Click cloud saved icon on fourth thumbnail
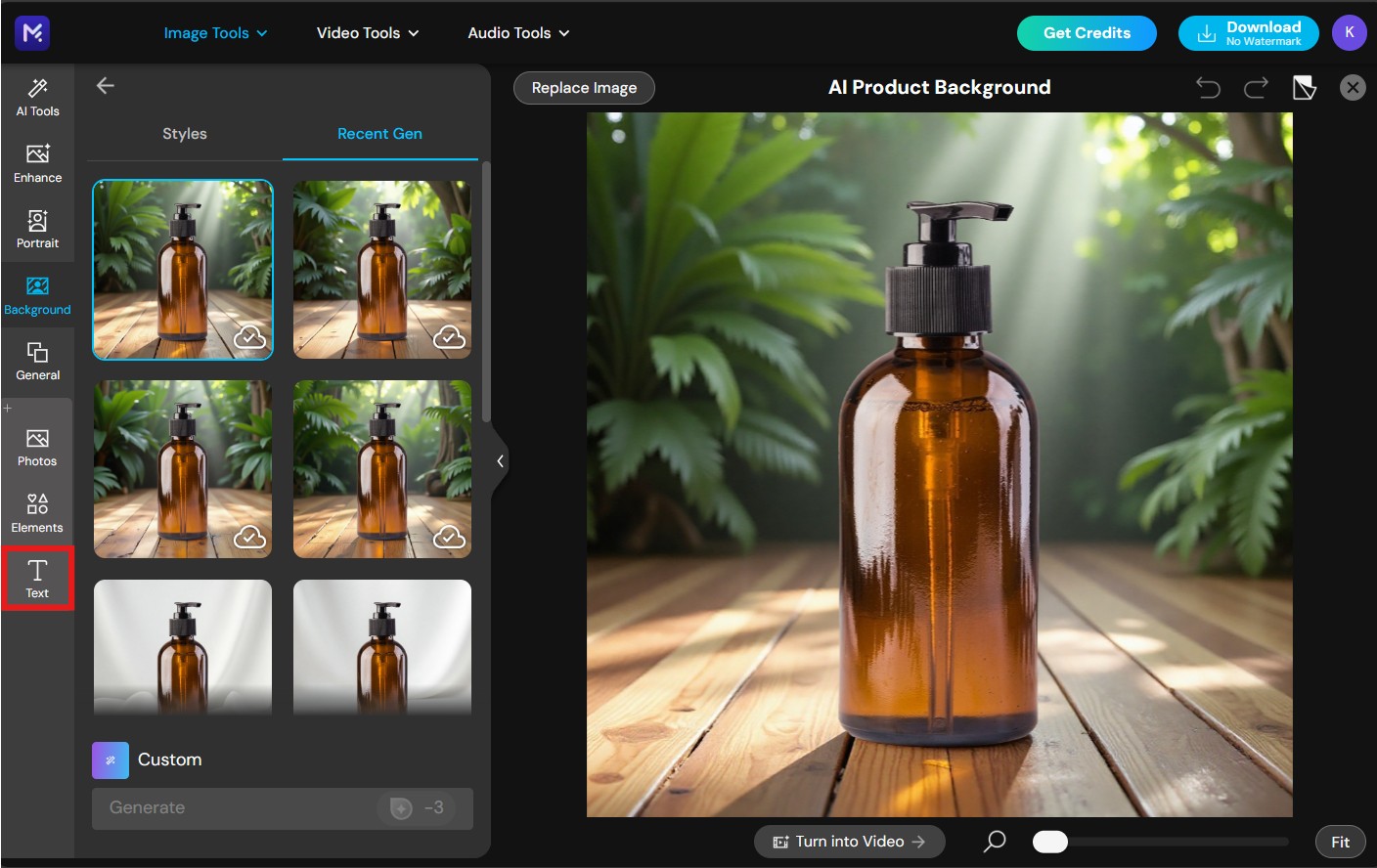1377x868 pixels. point(449,537)
